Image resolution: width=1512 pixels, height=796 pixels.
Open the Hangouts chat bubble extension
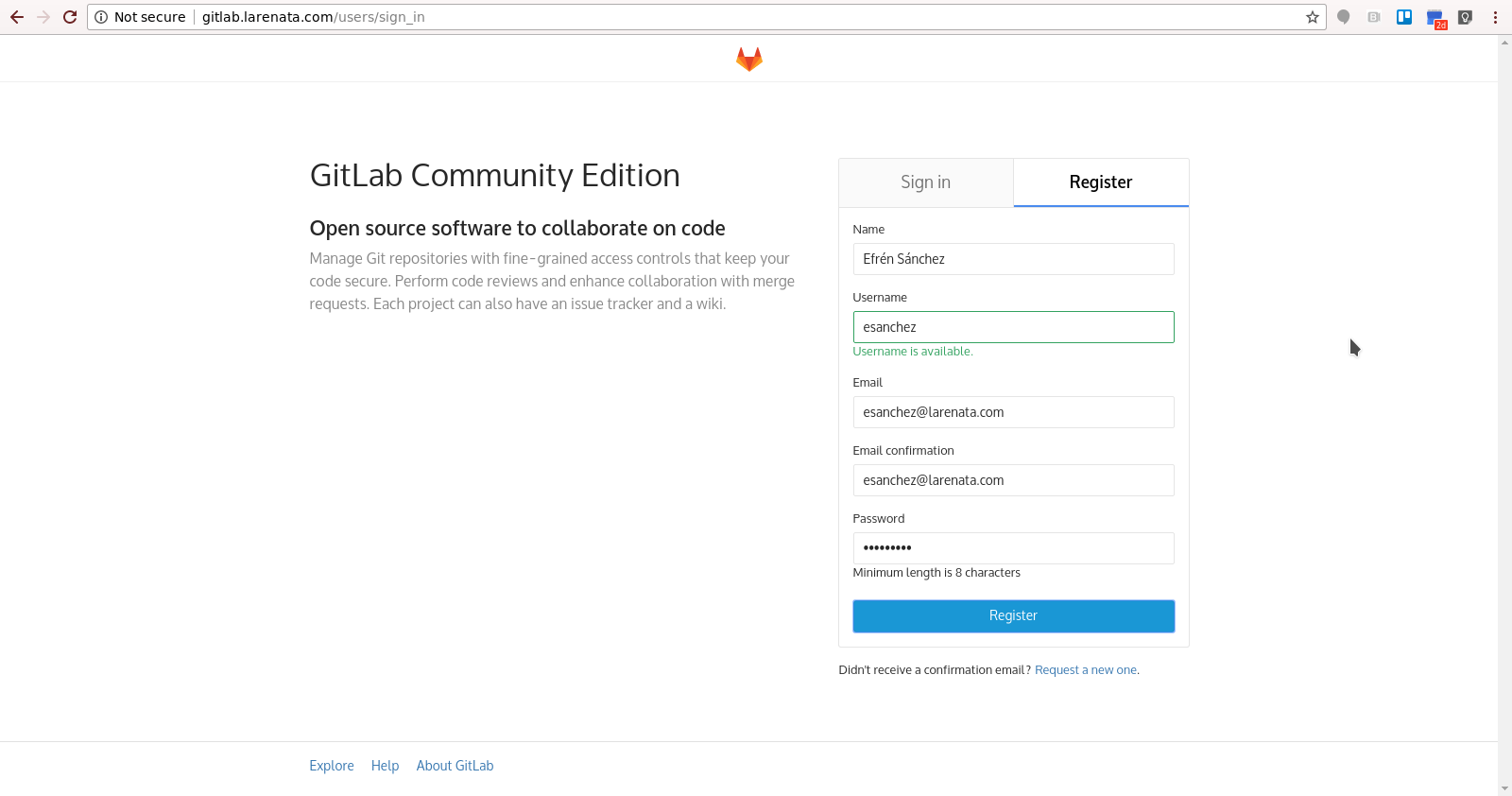pos(1343,17)
